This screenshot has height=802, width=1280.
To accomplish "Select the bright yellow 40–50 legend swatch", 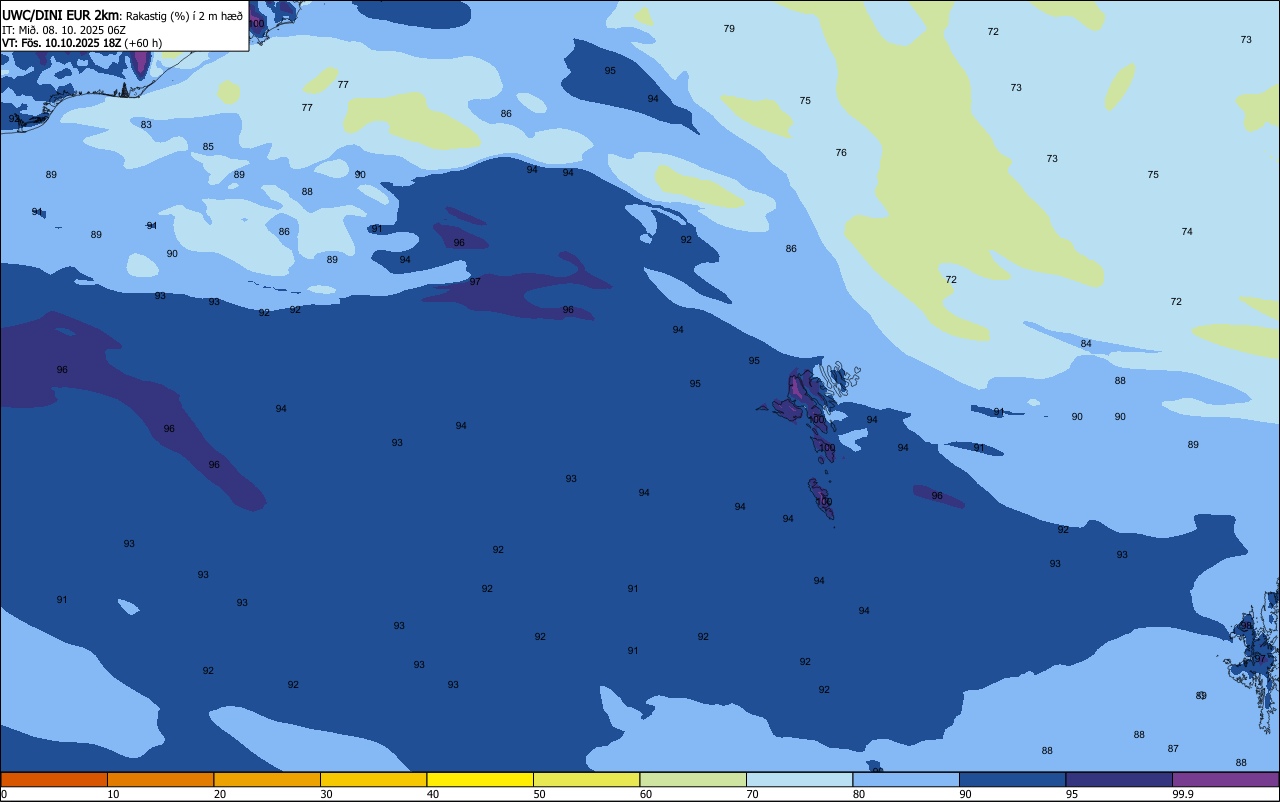I will tap(480, 779).
